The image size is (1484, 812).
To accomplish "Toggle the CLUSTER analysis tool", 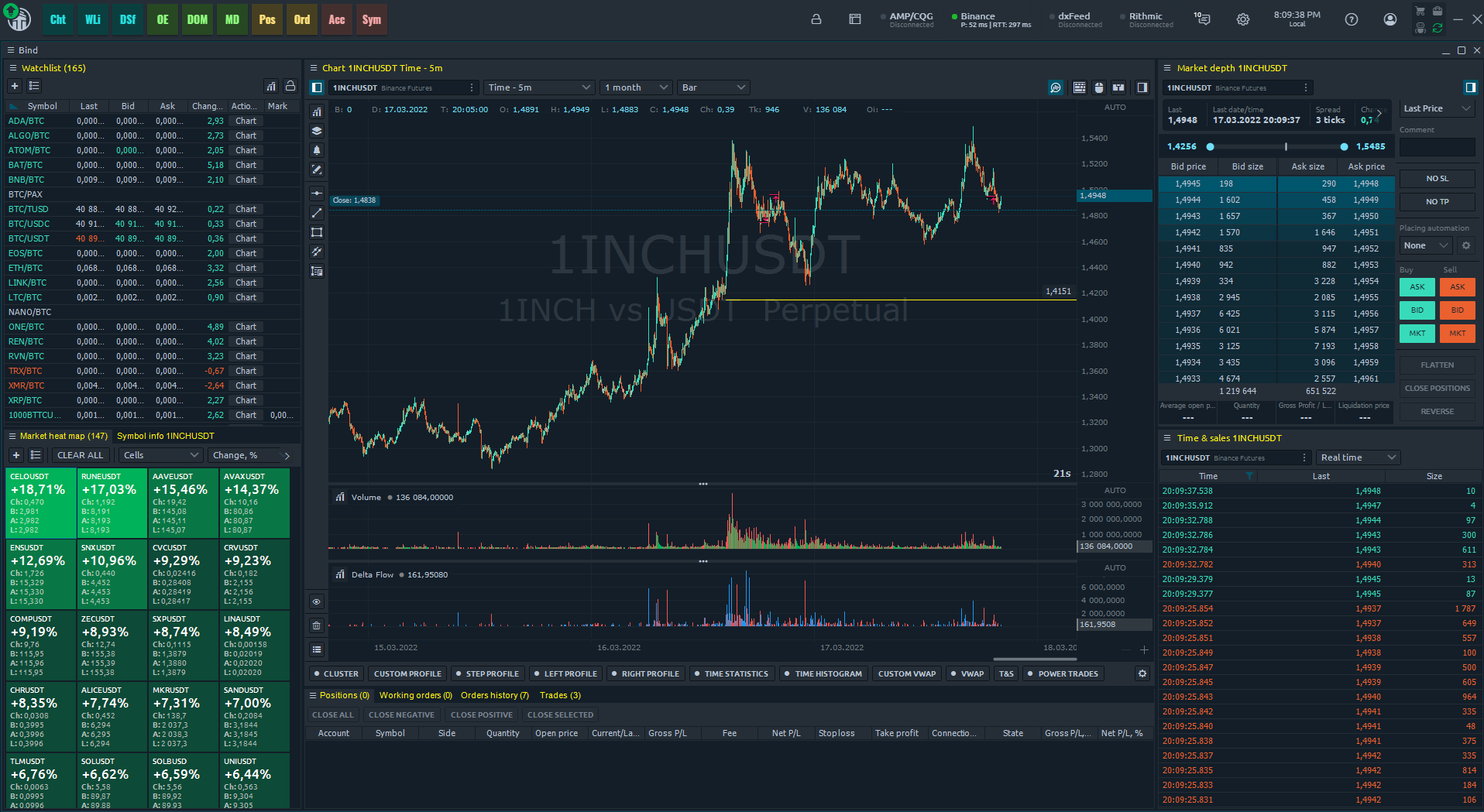I will pos(335,673).
